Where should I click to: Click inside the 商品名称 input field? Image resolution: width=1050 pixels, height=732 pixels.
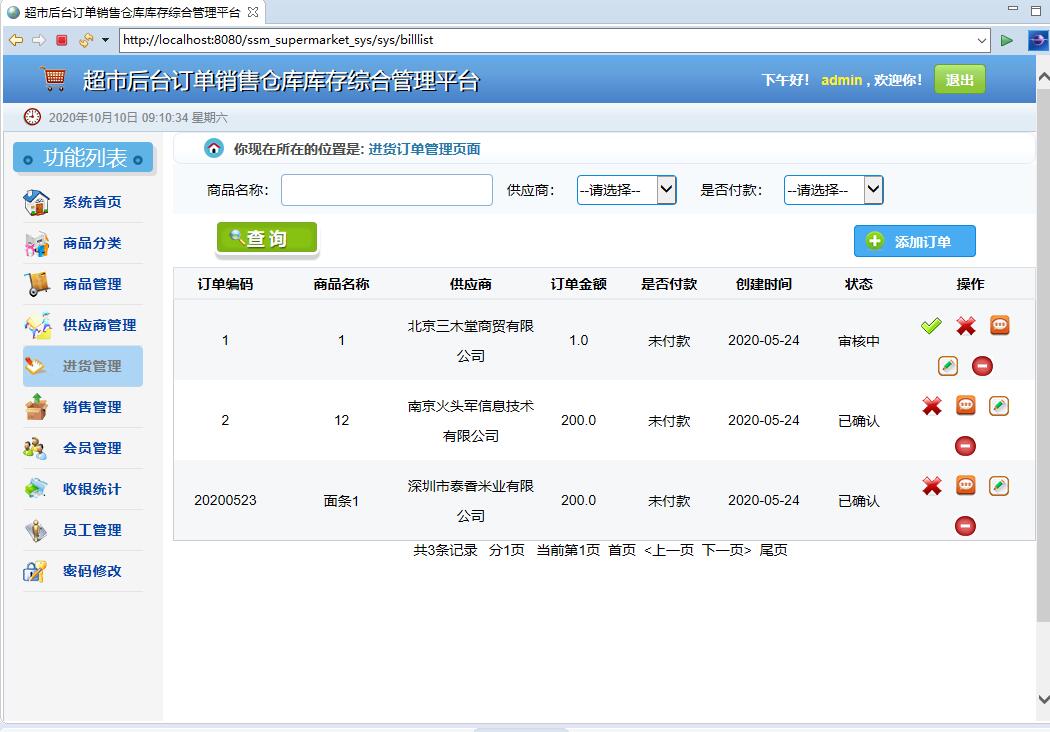(x=386, y=189)
